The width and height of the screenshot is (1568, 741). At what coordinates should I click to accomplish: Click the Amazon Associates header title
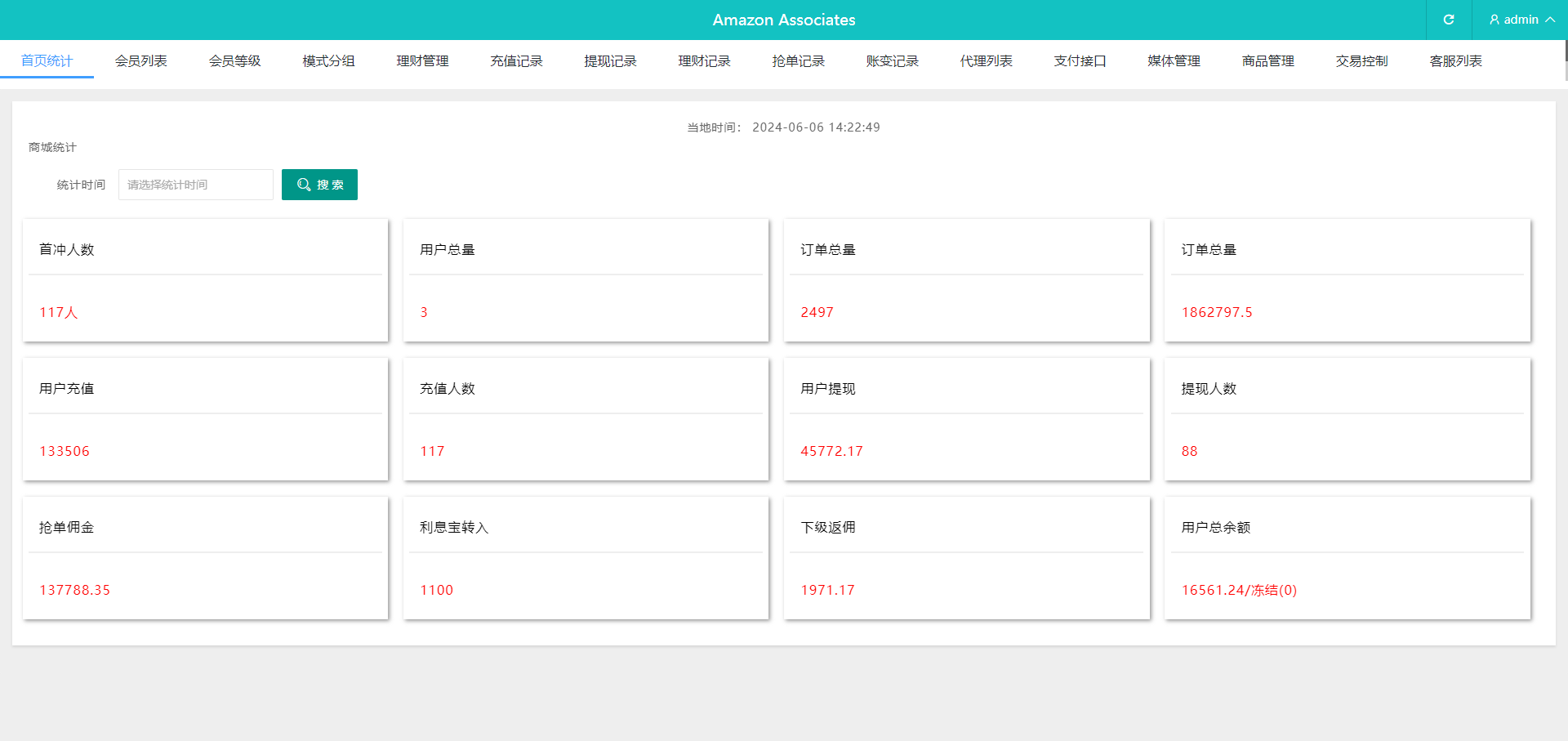[783, 20]
